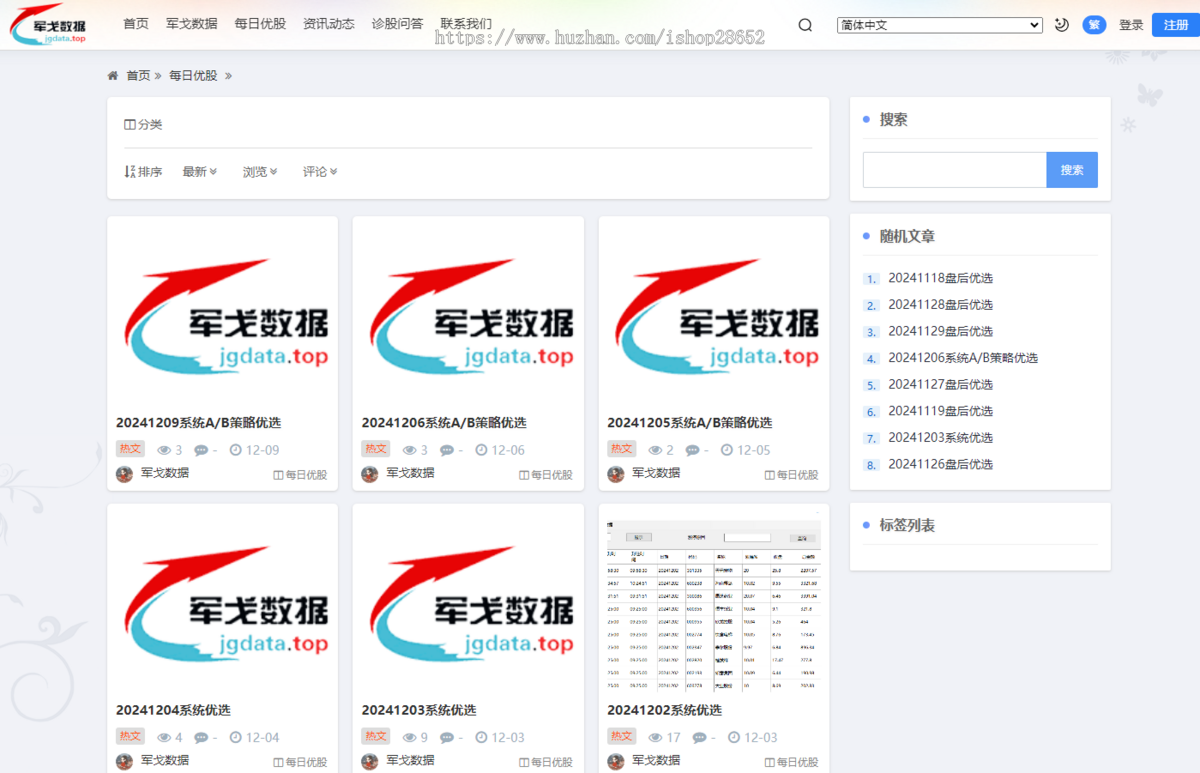
Task: Open random article 20241129盘后优选
Action: (940, 331)
